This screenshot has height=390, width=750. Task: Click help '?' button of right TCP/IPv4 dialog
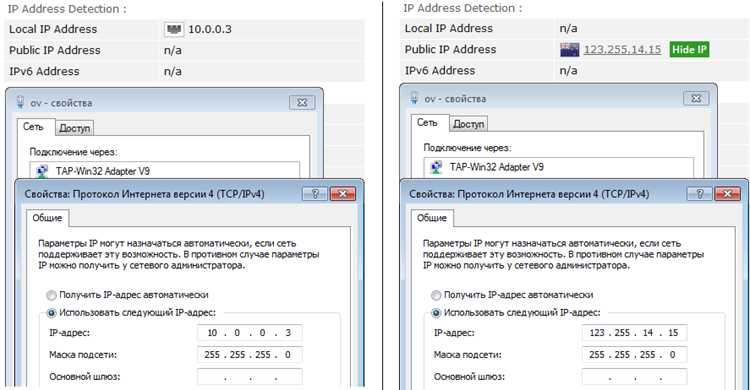[x=700, y=194]
